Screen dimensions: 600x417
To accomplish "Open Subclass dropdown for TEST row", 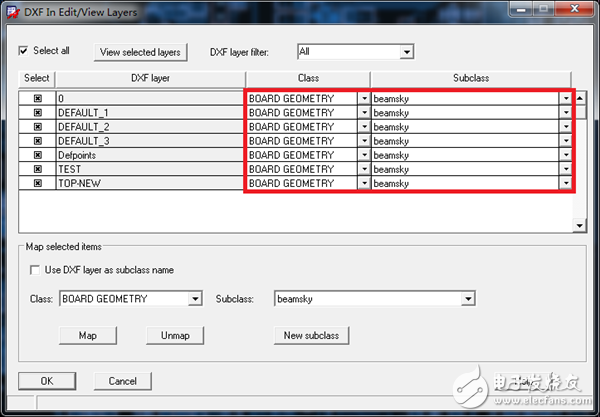I will point(565,169).
